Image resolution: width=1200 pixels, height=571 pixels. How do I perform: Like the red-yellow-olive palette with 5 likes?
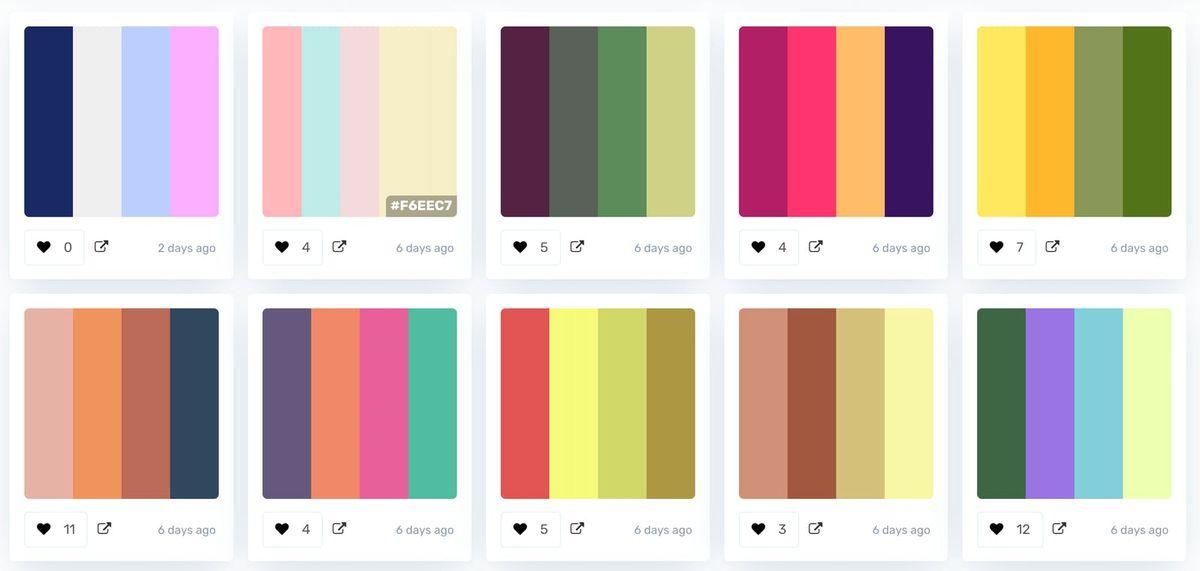[x=530, y=529]
